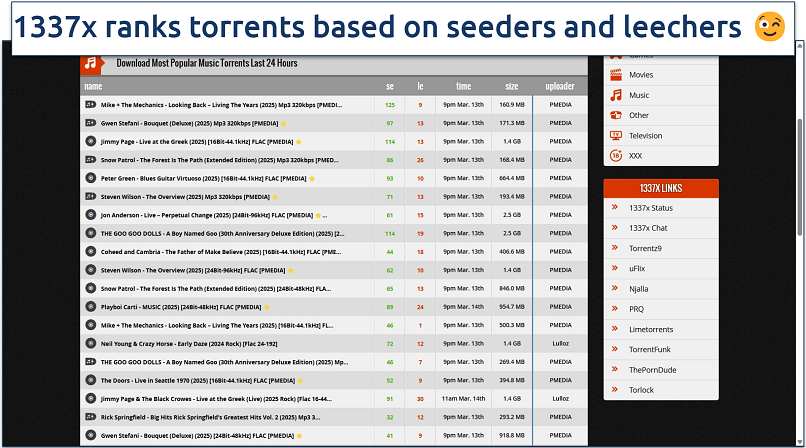The height and width of the screenshot is (448, 806).
Task: Click the Other category icon
Action: [x=616, y=115]
